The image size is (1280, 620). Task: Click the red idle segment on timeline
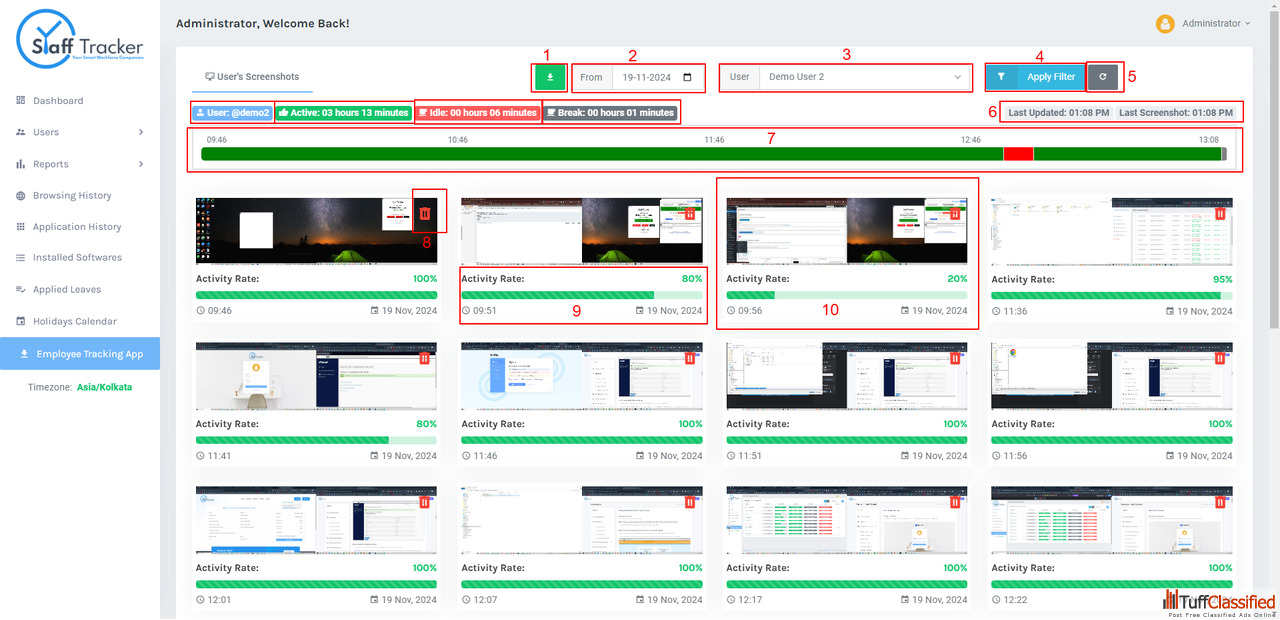[1017, 154]
